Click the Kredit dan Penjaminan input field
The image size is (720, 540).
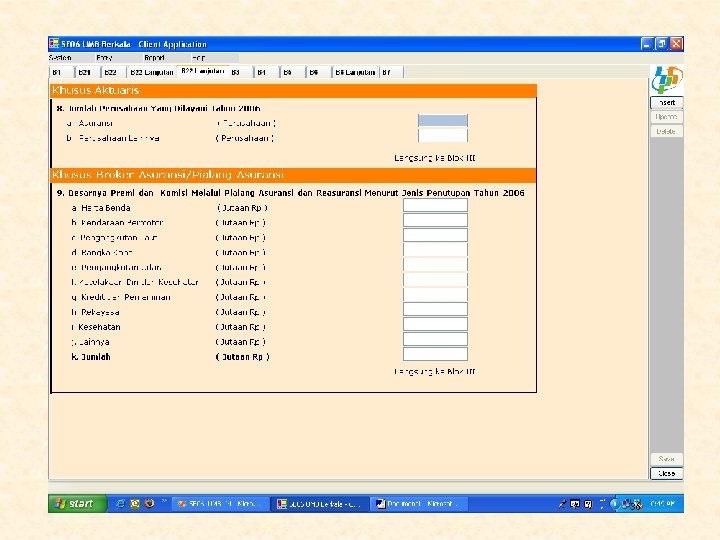tap(435, 294)
